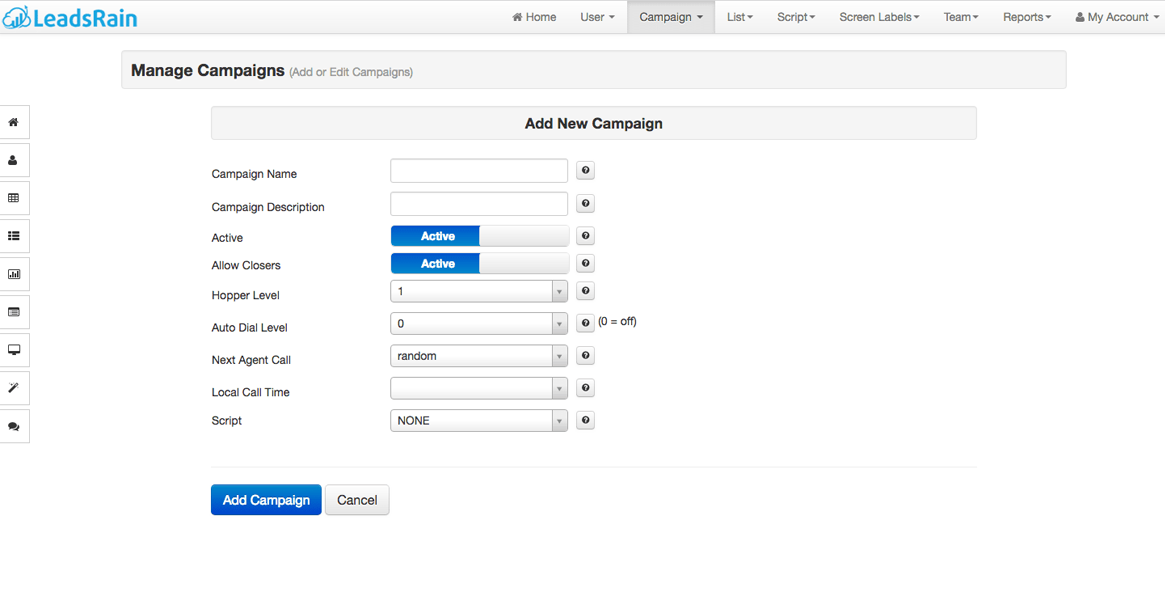The width and height of the screenshot is (1165, 593).
Task: Open the Auto Dial Level dropdown
Action: [479, 324]
